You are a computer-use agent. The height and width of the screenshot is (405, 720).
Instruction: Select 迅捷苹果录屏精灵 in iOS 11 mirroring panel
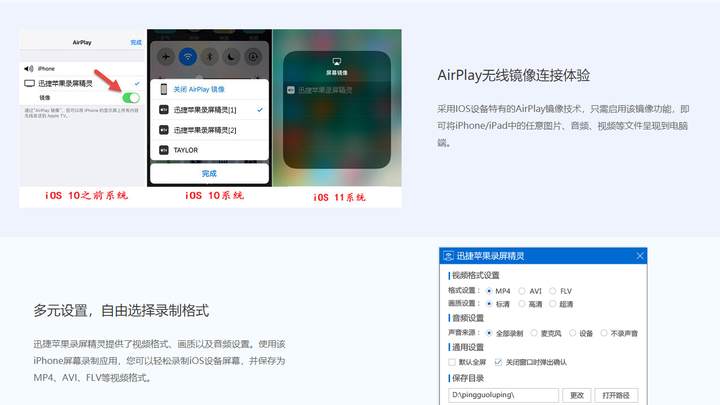click(337, 90)
